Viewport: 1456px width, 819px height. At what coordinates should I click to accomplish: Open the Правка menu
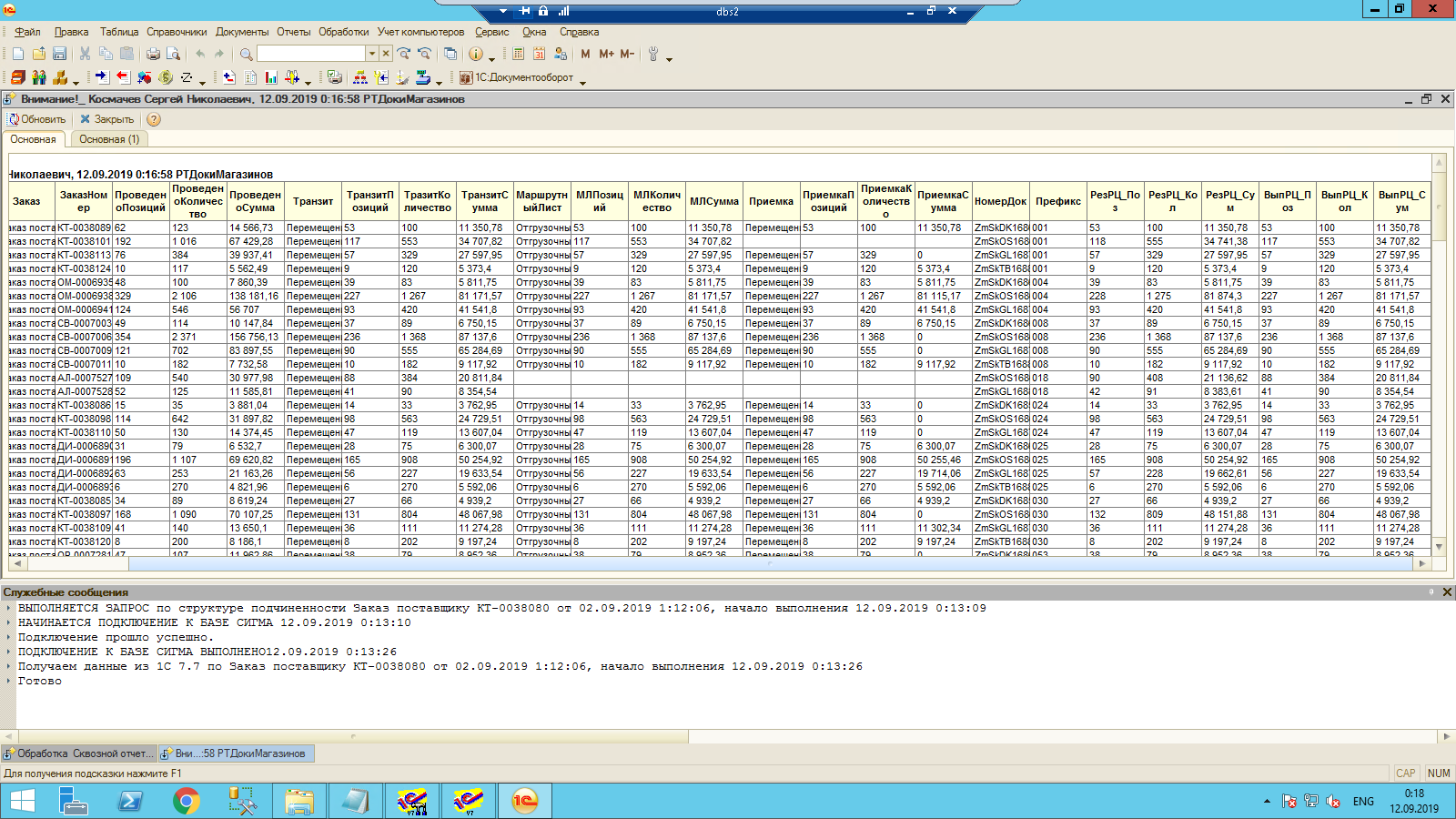point(71,32)
